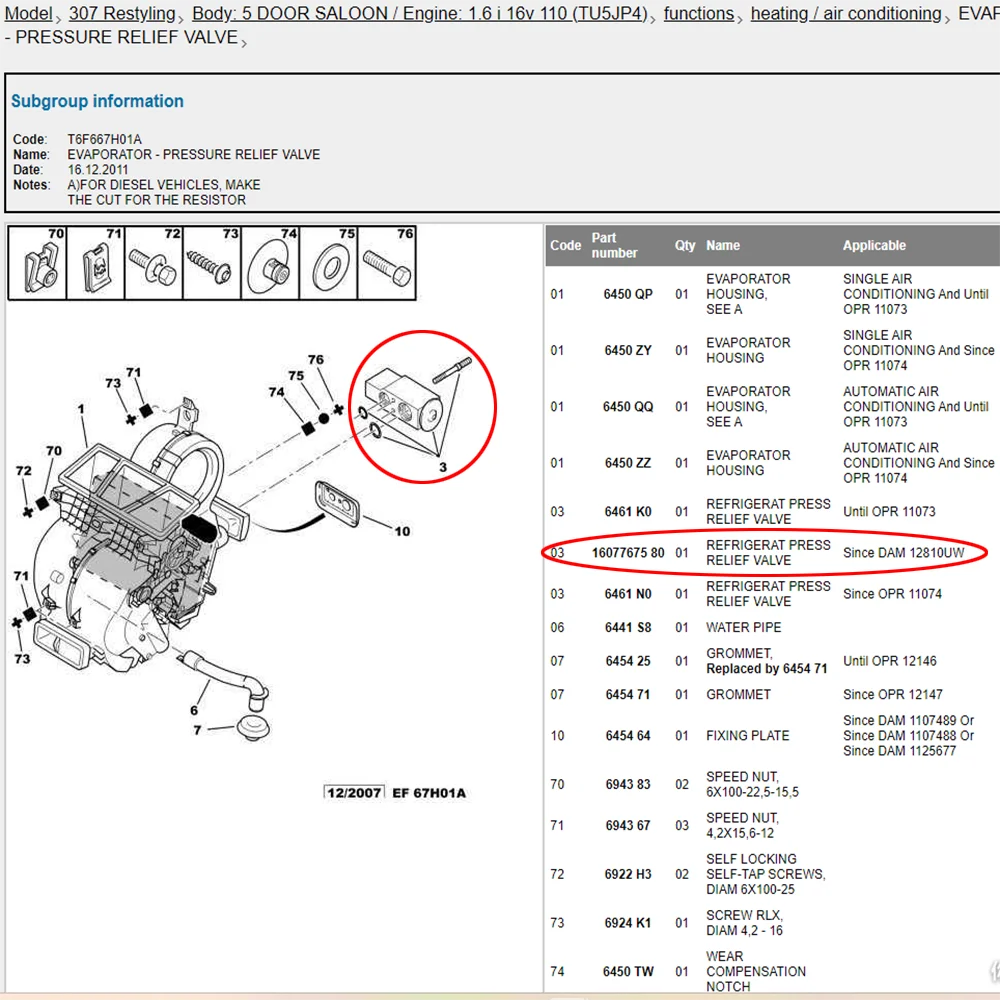The height and width of the screenshot is (1000, 1000).
Task: Click the Applicable column header
Action: click(874, 246)
